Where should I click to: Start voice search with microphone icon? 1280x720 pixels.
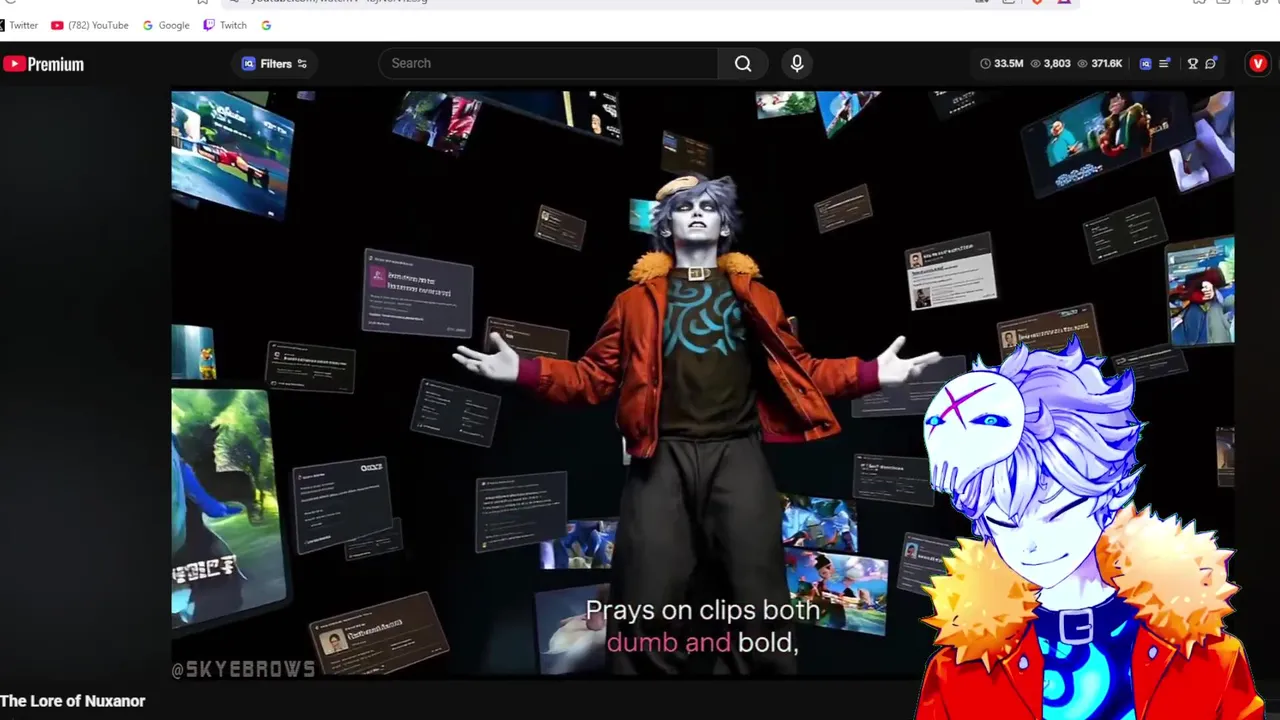(x=797, y=63)
